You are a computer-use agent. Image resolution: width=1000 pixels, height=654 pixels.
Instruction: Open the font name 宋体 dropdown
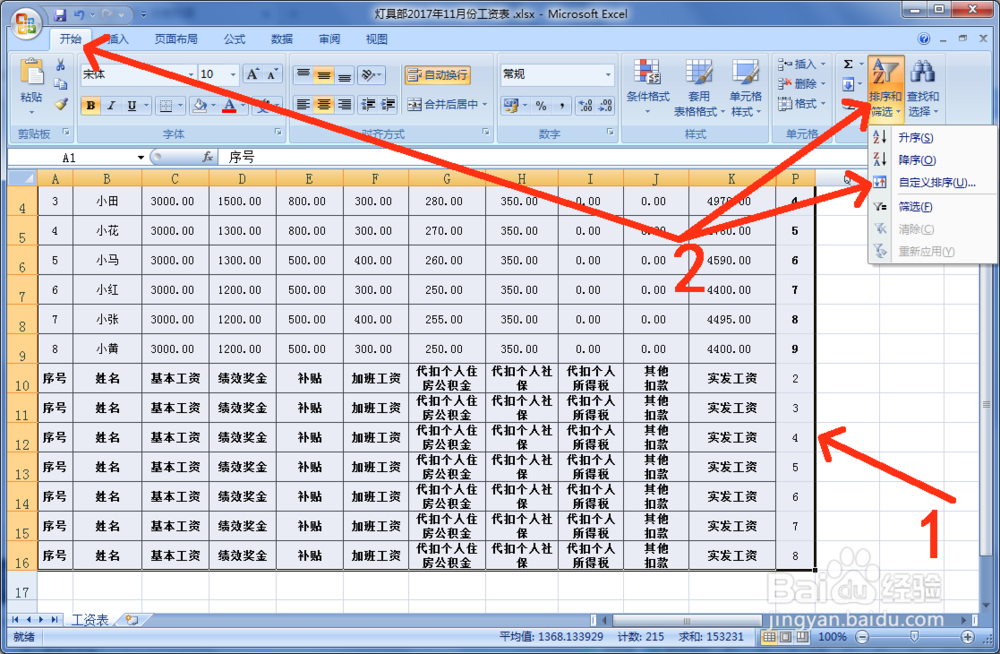[x=190, y=75]
